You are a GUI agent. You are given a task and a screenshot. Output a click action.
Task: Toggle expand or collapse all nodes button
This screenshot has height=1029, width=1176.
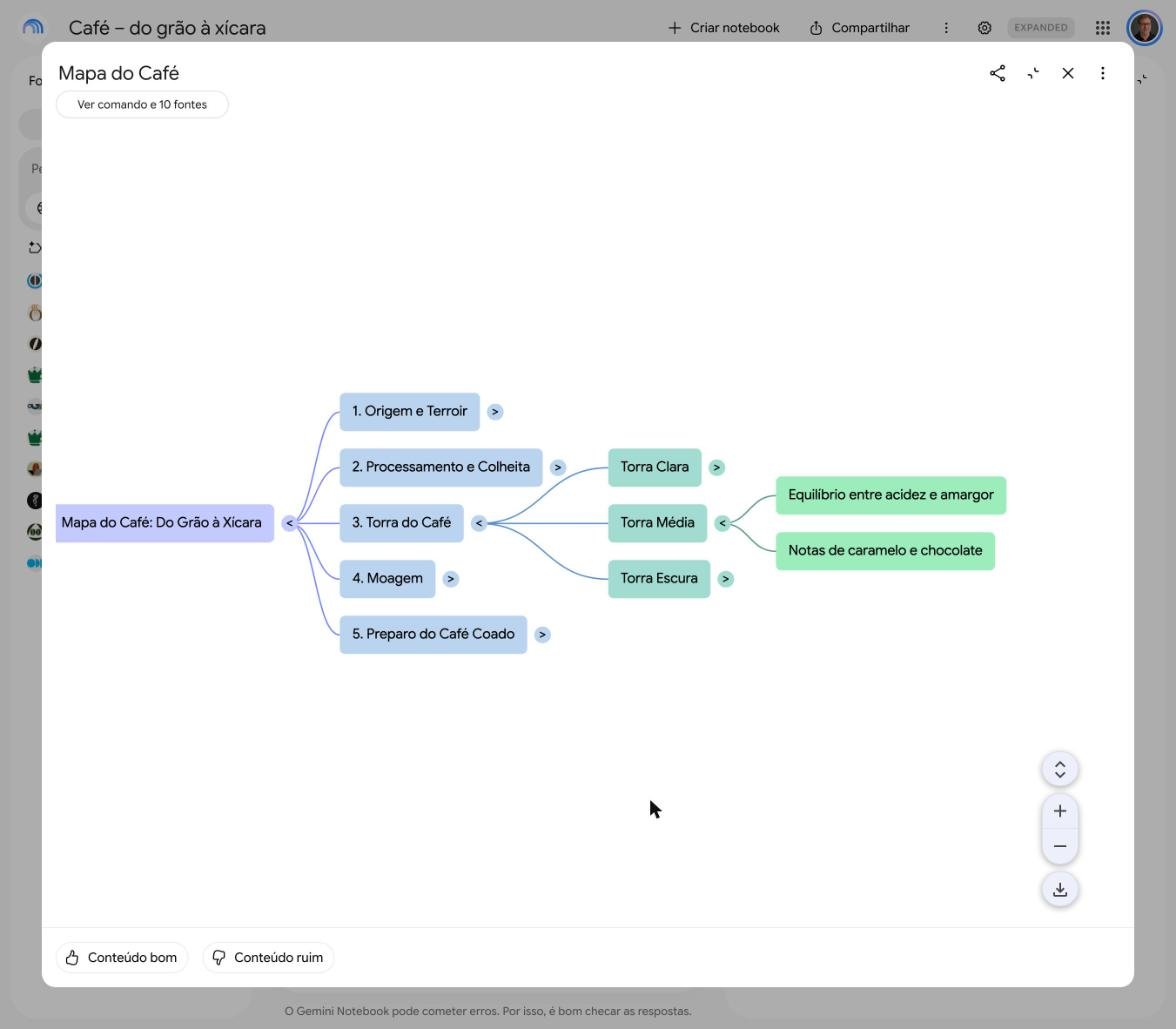click(1060, 770)
